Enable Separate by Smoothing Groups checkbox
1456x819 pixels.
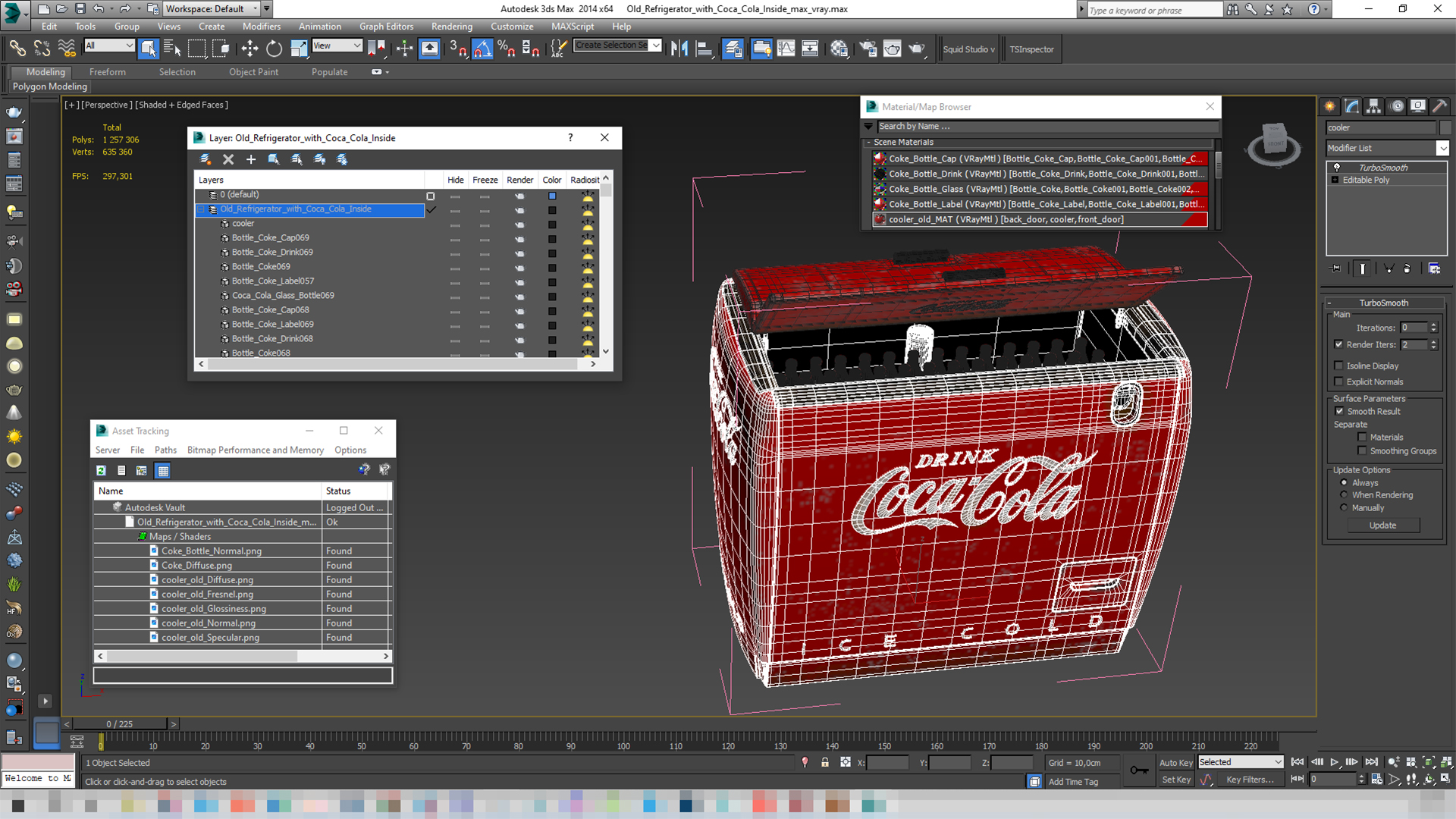(1362, 450)
